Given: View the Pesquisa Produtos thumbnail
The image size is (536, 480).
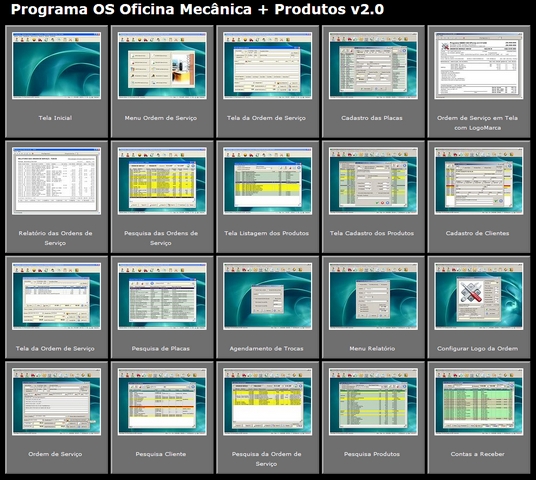Looking at the screenshot, I should 373,401.
